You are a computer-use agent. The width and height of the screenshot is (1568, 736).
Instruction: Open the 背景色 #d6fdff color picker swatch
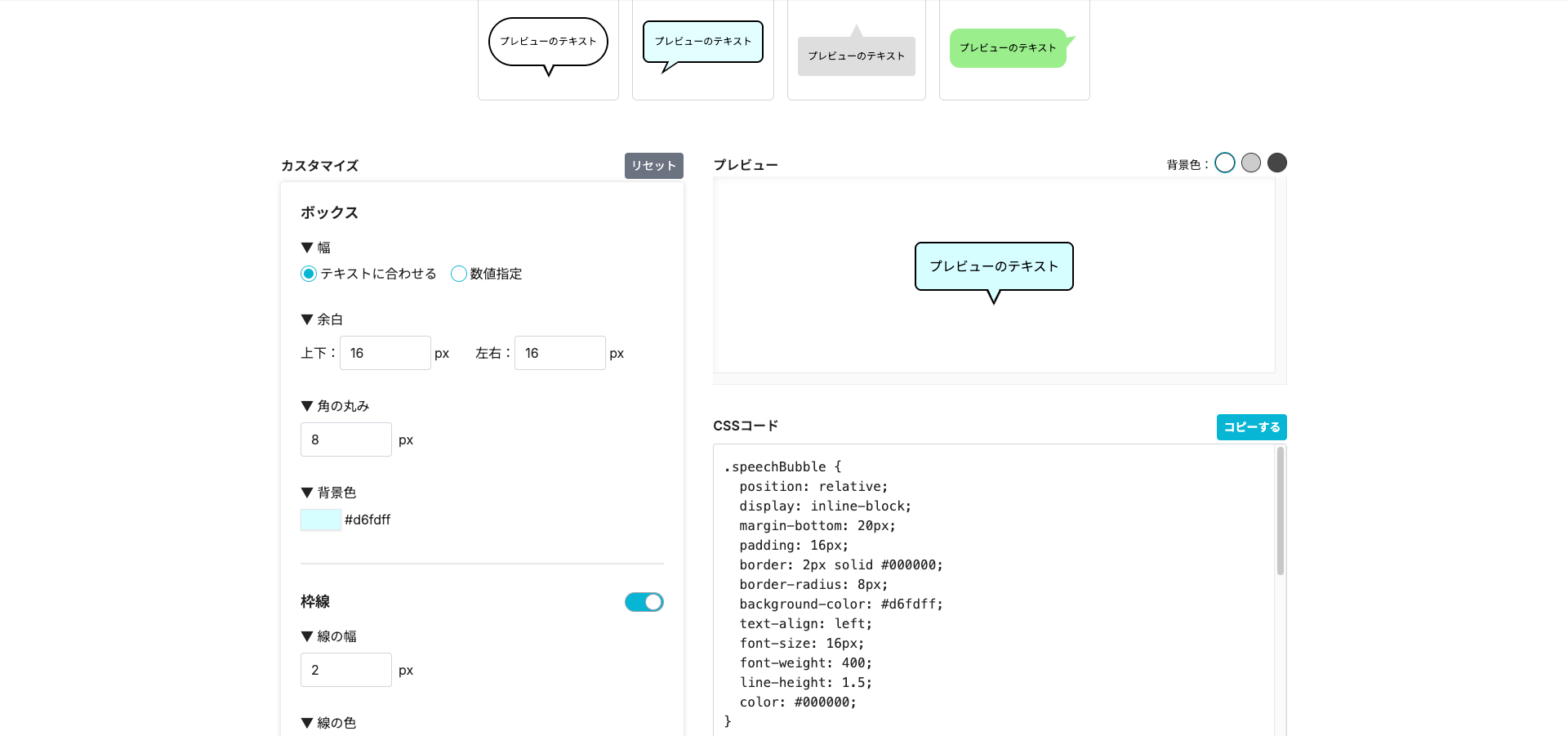coord(321,520)
